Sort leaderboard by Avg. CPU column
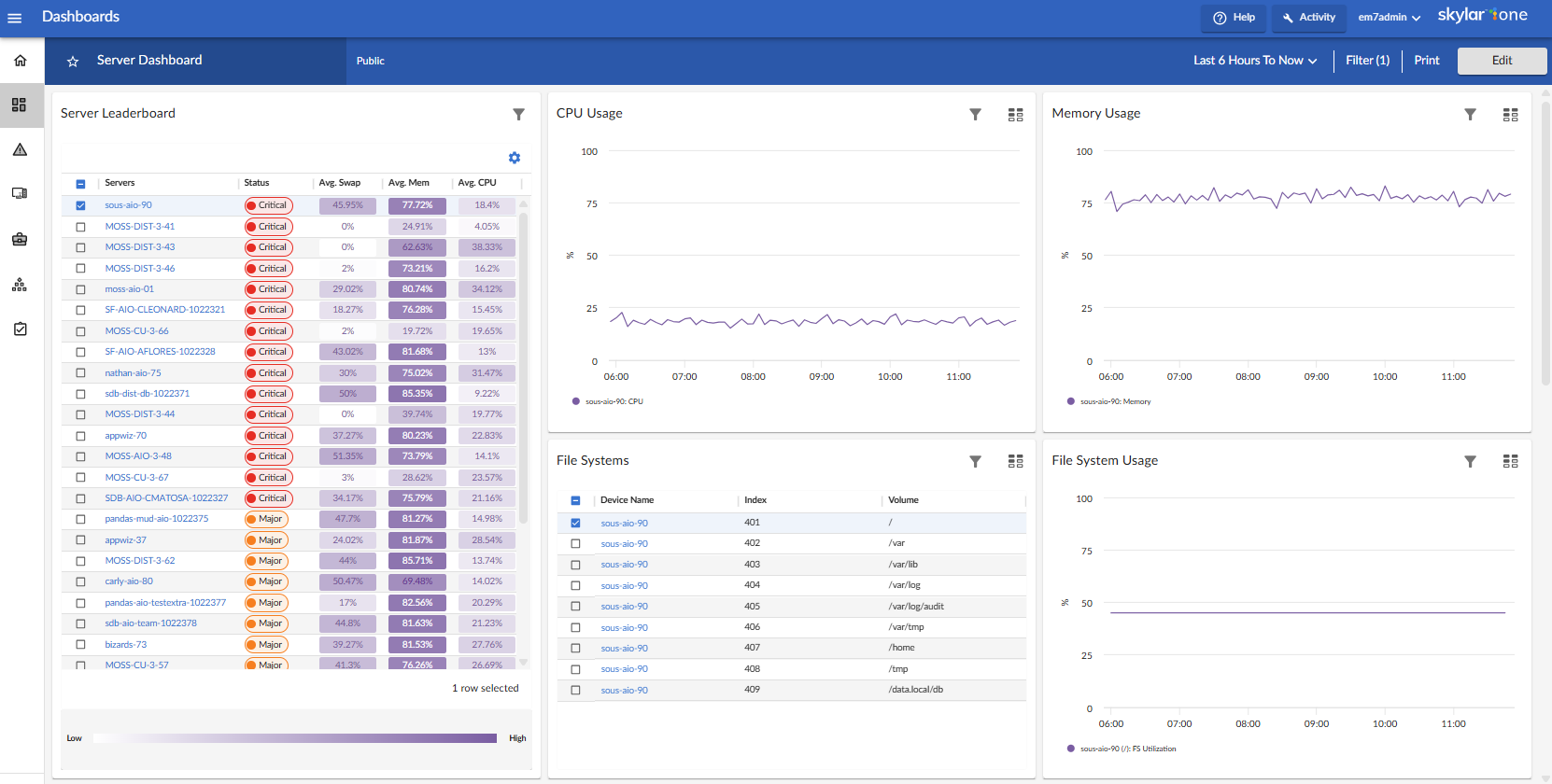1552x784 pixels. click(x=477, y=183)
